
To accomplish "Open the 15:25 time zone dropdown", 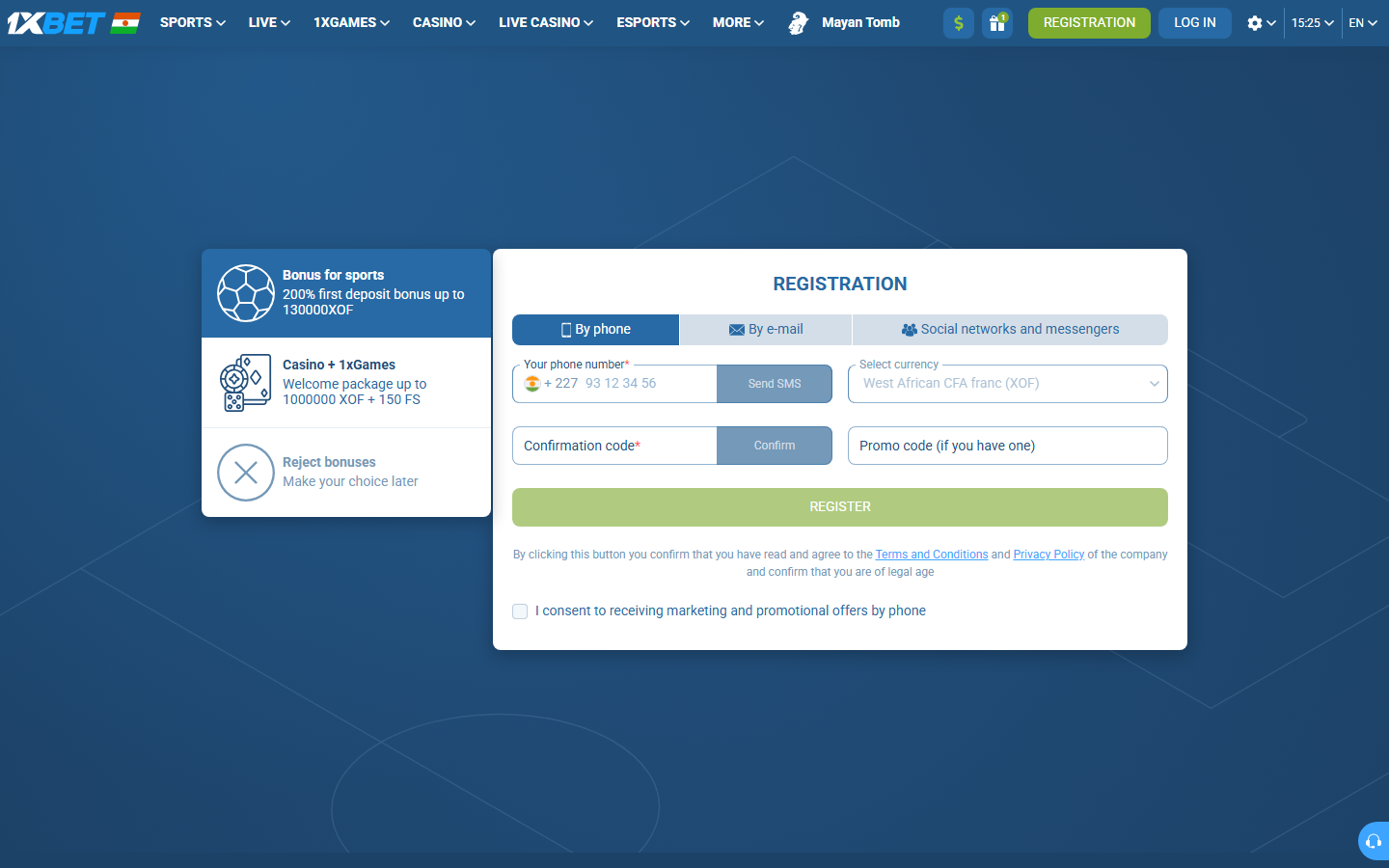I will [x=1313, y=22].
